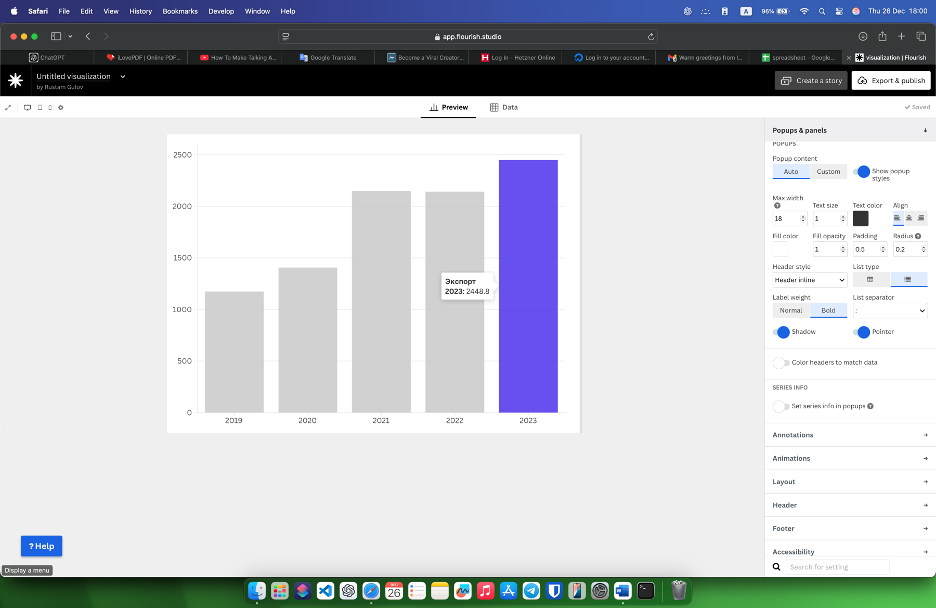Toggle the Shadow switch
Viewport: 936px width, 608px height.
(x=781, y=332)
